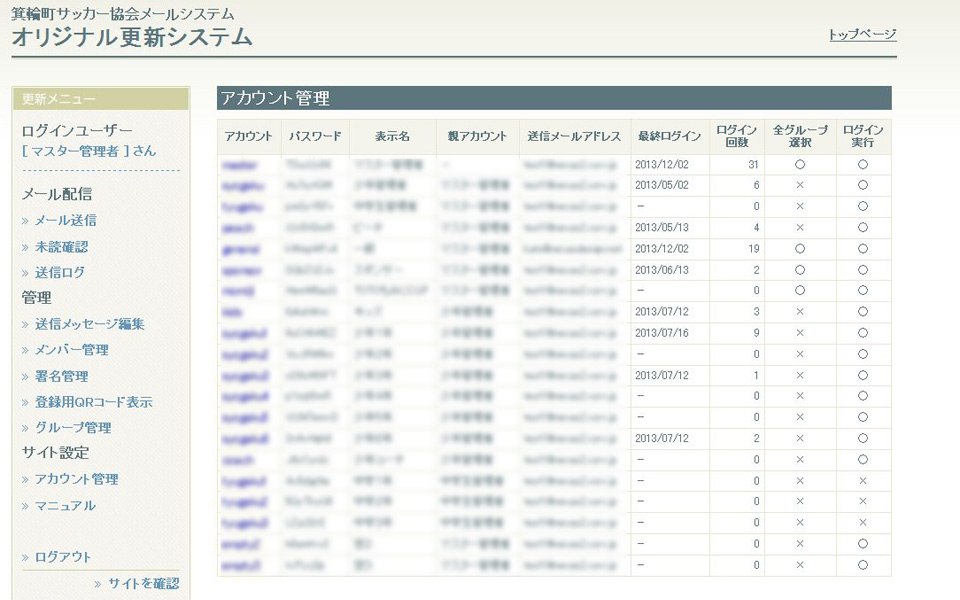Select 送信メッセージ編集 in the management menu
The height and width of the screenshot is (600, 960).
90,324
